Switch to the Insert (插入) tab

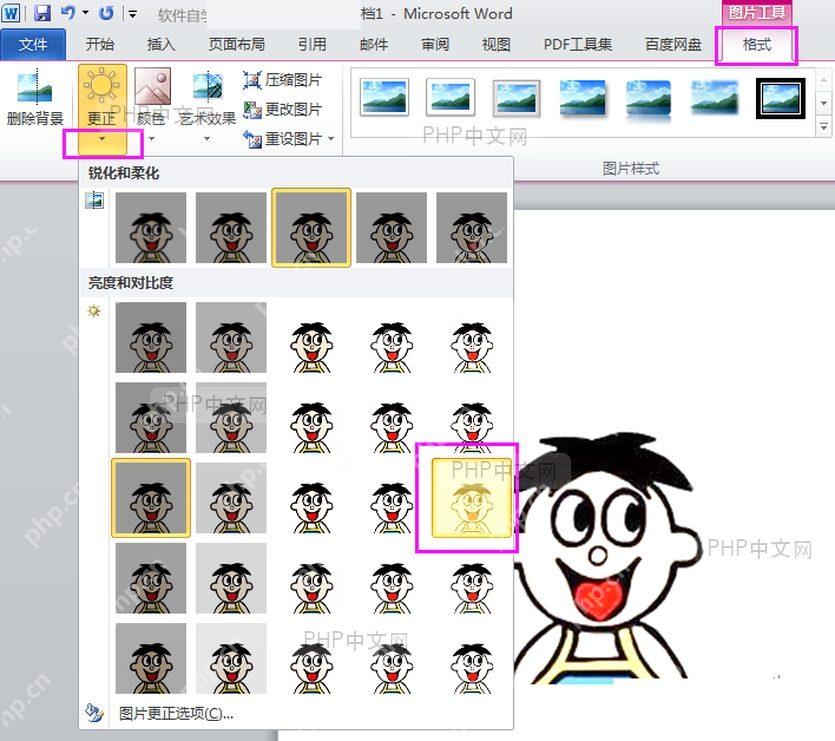(161, 45)
